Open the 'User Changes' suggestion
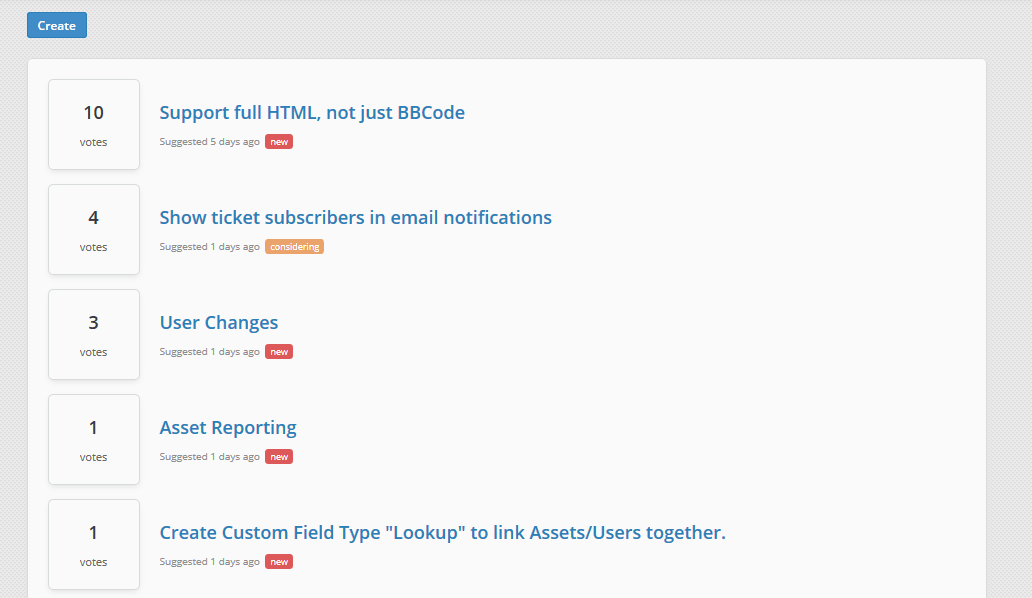The width and height of the screenshot is (1032, 598). [x=218, y=322]
